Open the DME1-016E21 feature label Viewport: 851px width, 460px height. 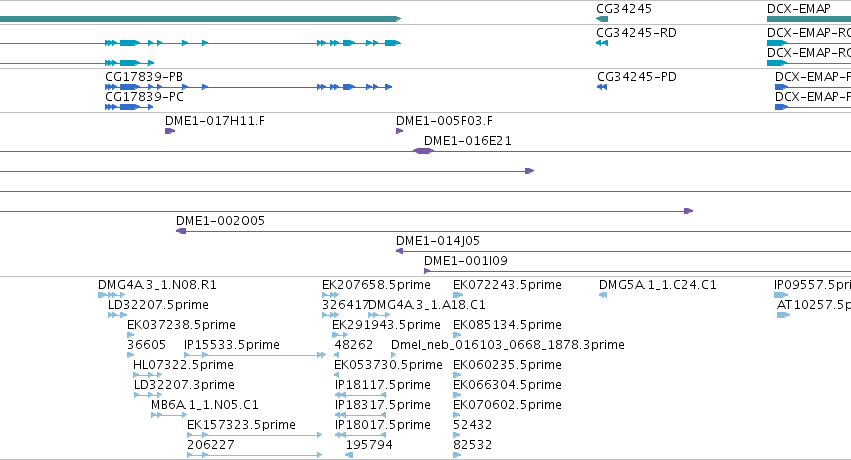point(467,140)
